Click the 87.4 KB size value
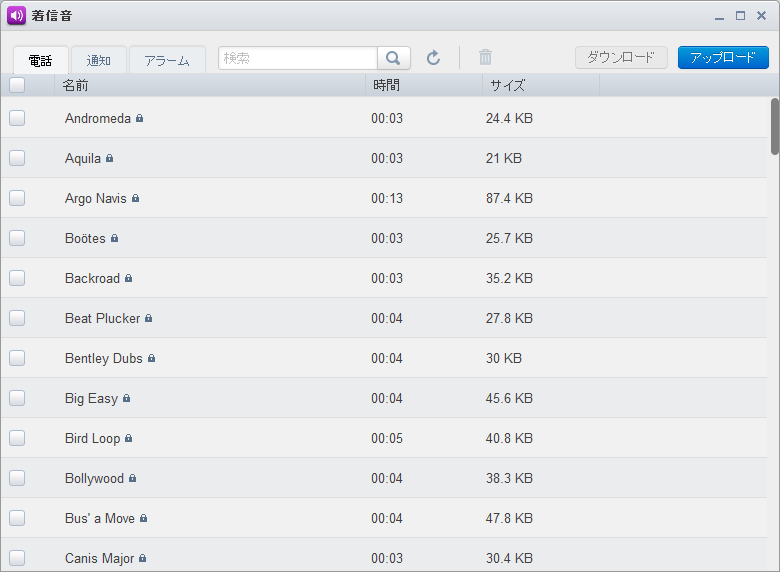This screenshot has width=780, height=572. click(x=509, y=198)
